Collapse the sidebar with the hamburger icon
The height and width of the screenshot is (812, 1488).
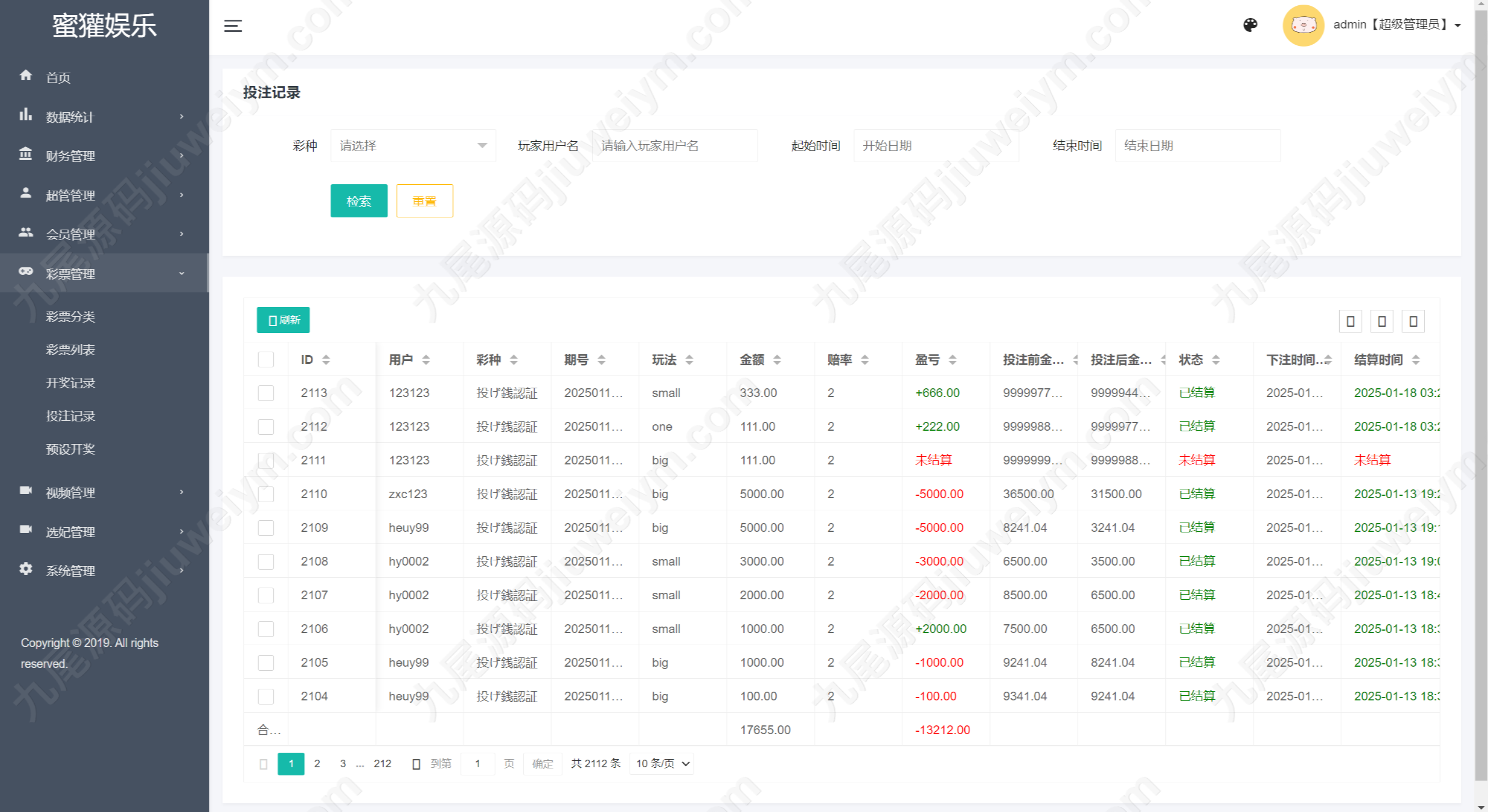click(233, 26)
